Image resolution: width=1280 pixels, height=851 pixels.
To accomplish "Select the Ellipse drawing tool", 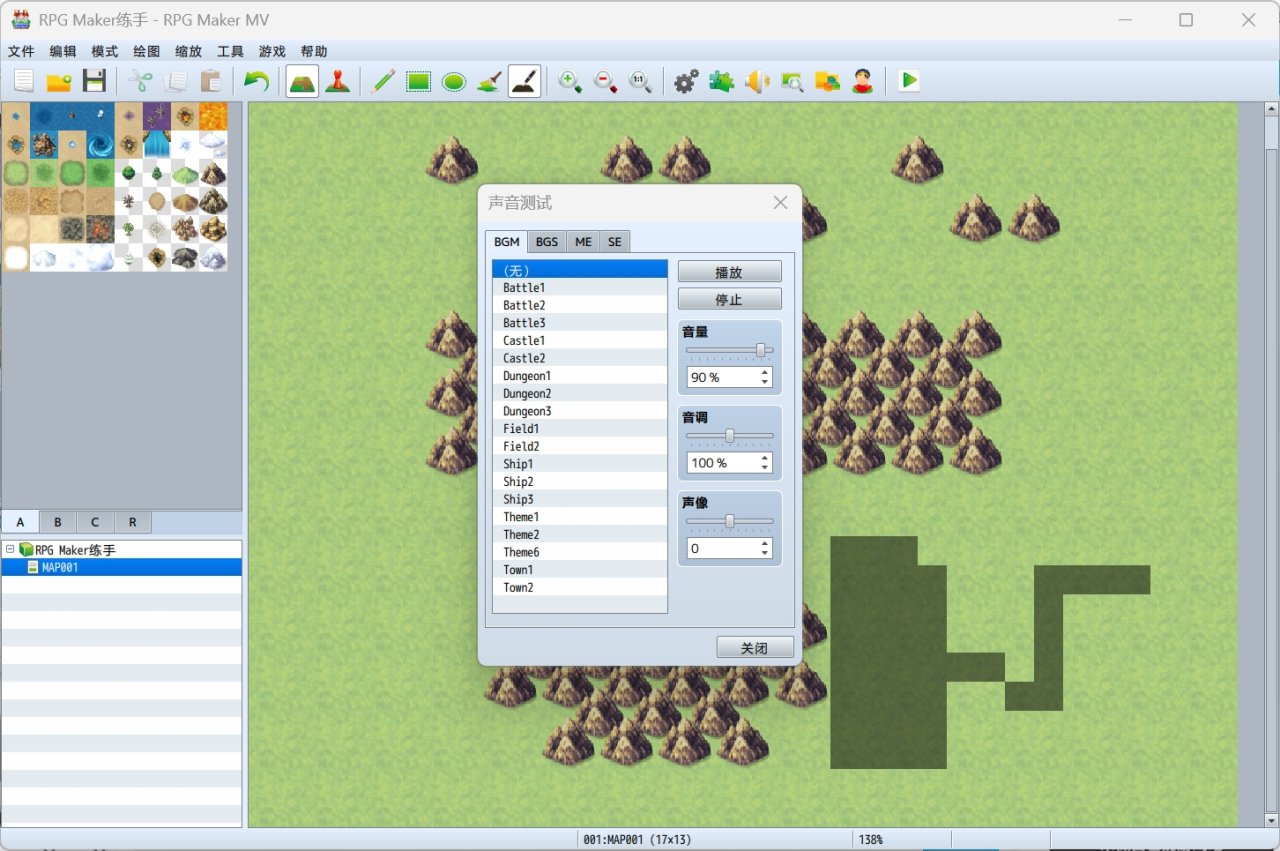I will click(x=454, y=82).
